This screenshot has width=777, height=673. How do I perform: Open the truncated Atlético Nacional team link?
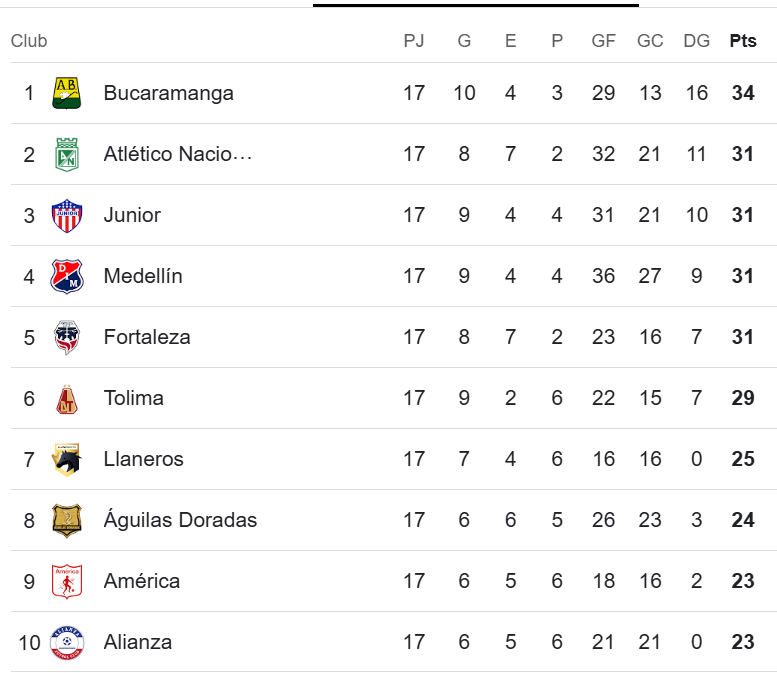177,154
